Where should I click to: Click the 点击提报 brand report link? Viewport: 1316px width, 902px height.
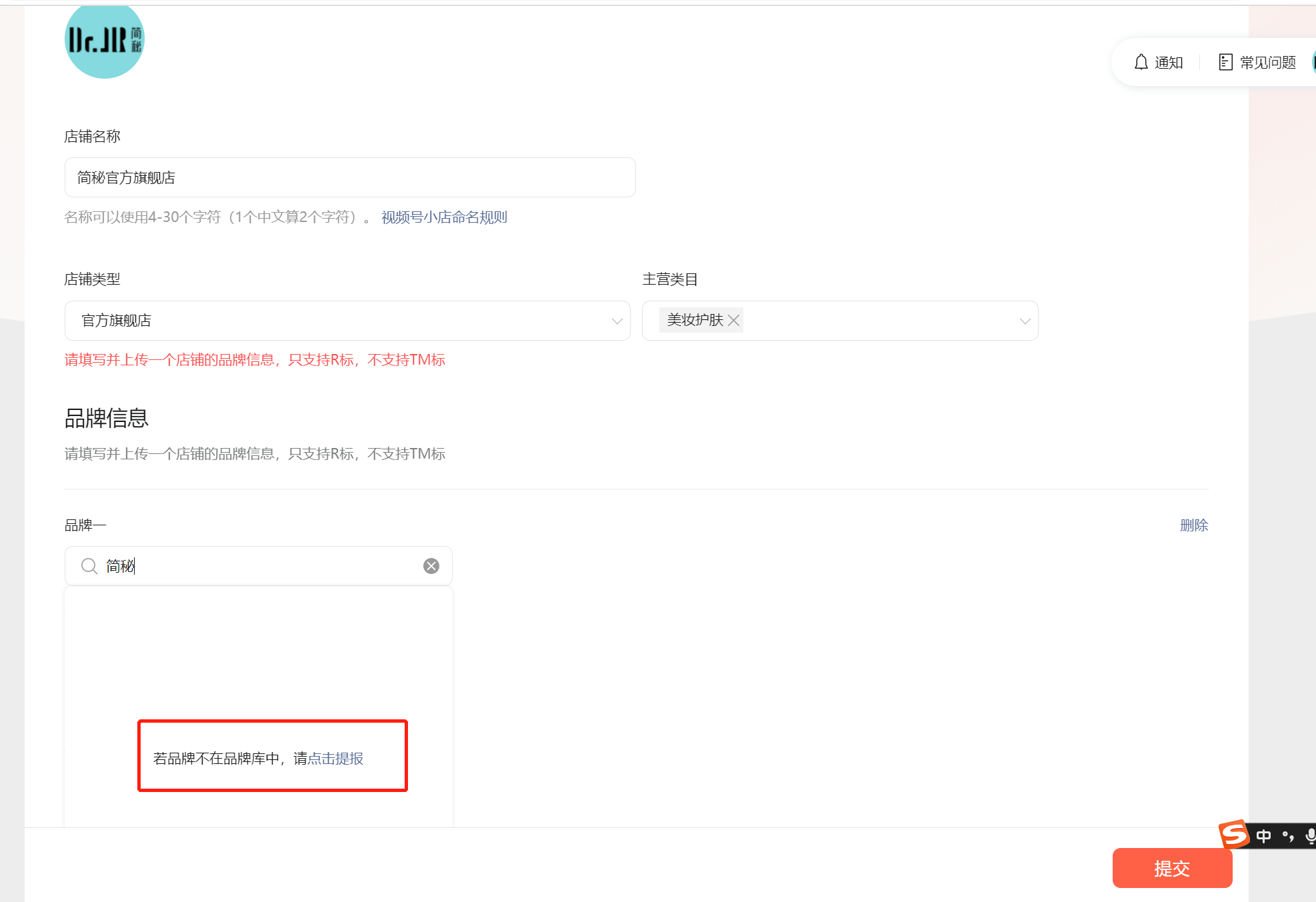pos(335,759)
